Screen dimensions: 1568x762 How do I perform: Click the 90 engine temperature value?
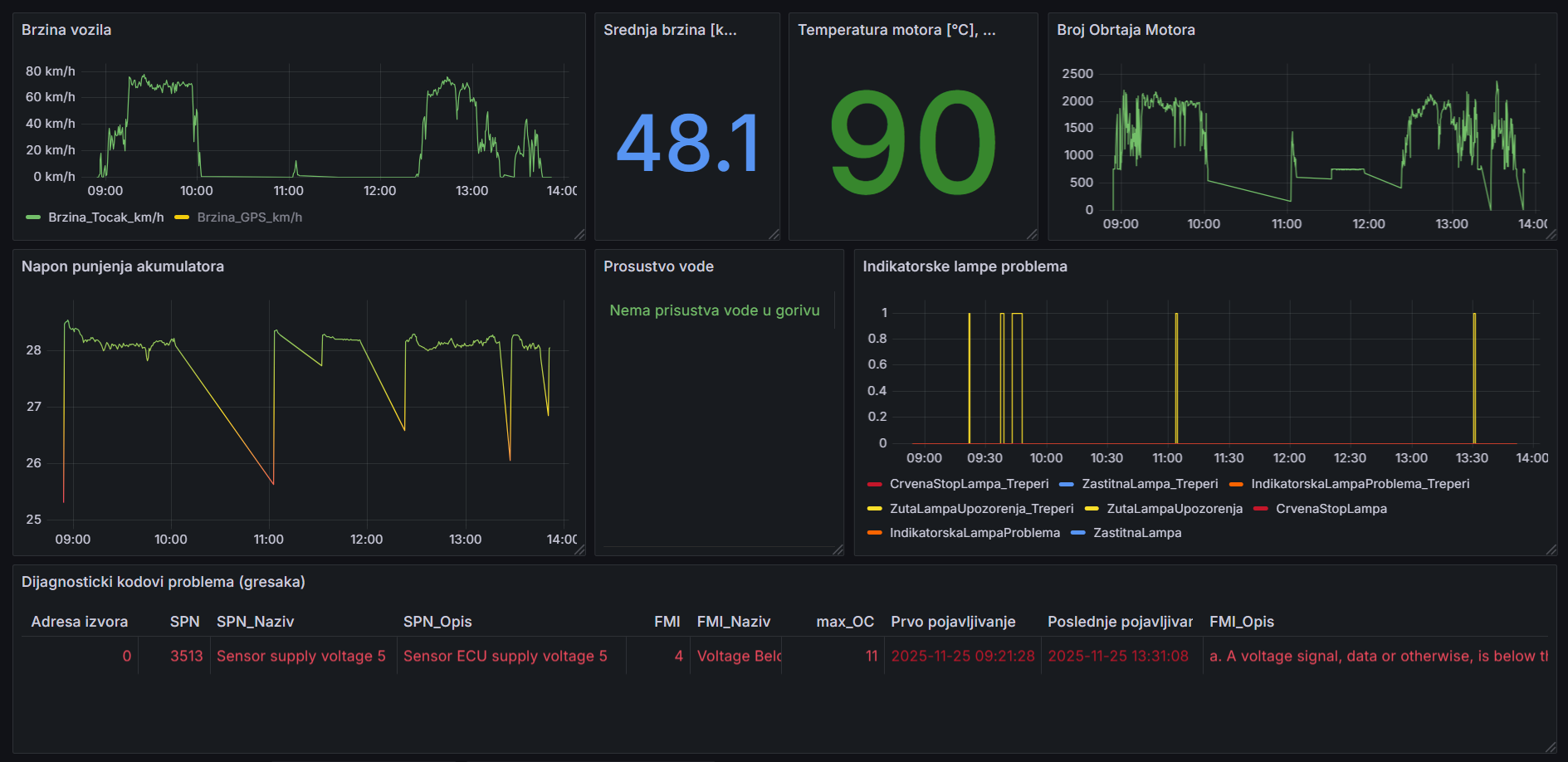pos(913,143)
